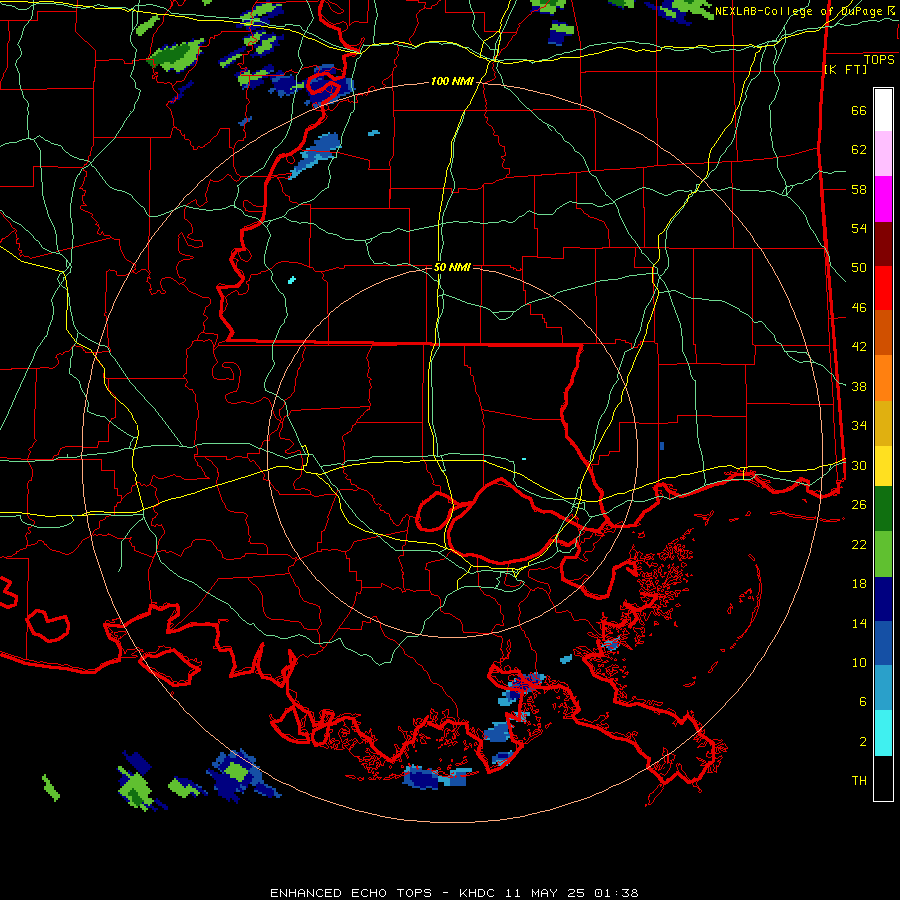Select the 38 scale label
Screen dimensions: 900x900
click(859, 386)
